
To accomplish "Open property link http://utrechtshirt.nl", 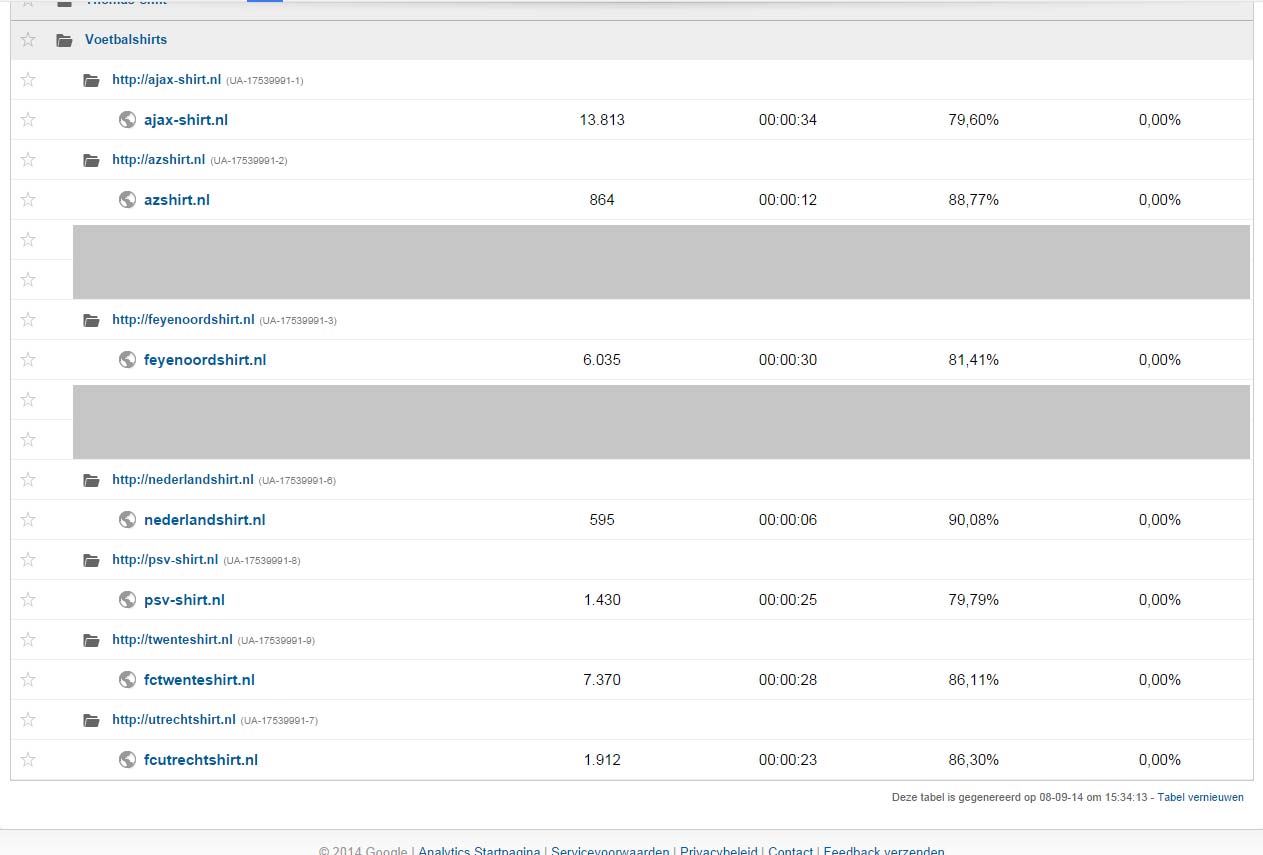I will click(174, 720).
